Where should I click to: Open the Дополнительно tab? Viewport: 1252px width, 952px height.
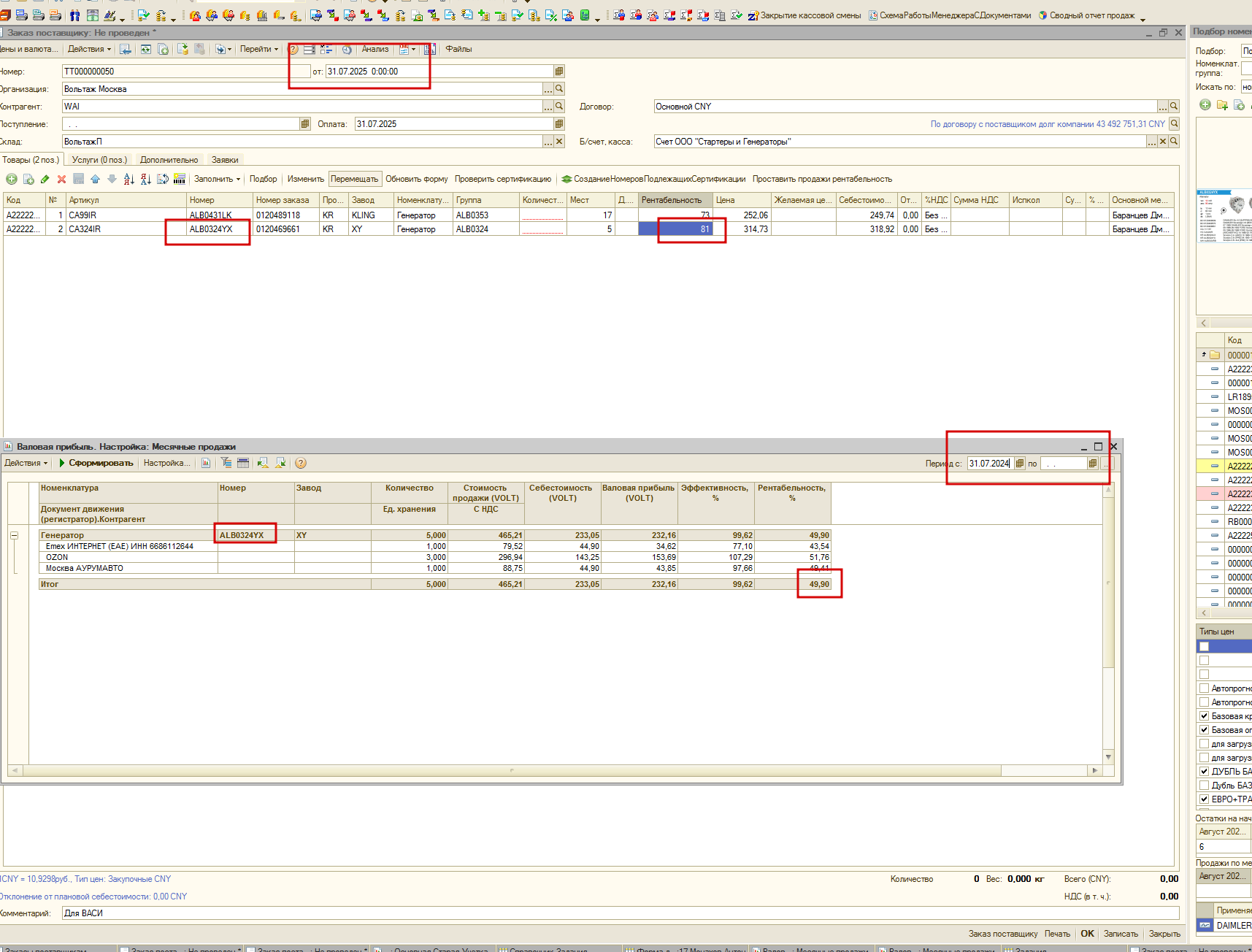tap(169, 160)
